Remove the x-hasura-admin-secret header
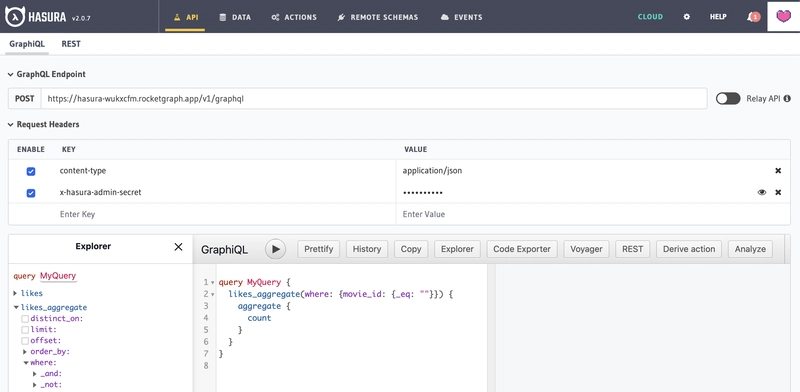The width and height of the screenshot is (800, 392). [778, 192]
